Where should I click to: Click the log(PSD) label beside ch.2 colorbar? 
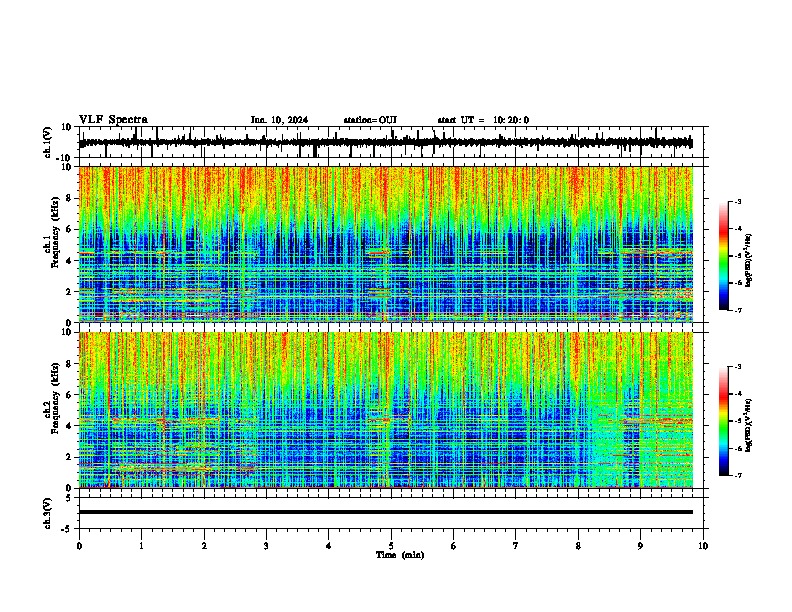(x=748, y=425)
